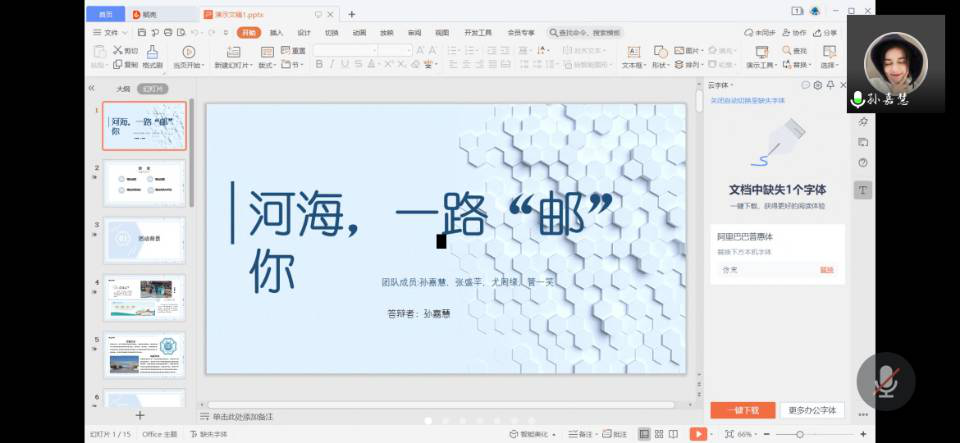Click the Shapes icon in ribbon
960x443 pixels.
tap(660, 51)
